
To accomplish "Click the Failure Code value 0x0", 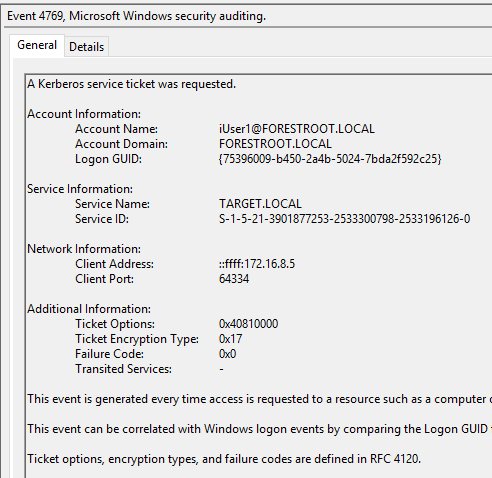I will tap(227, 354).
